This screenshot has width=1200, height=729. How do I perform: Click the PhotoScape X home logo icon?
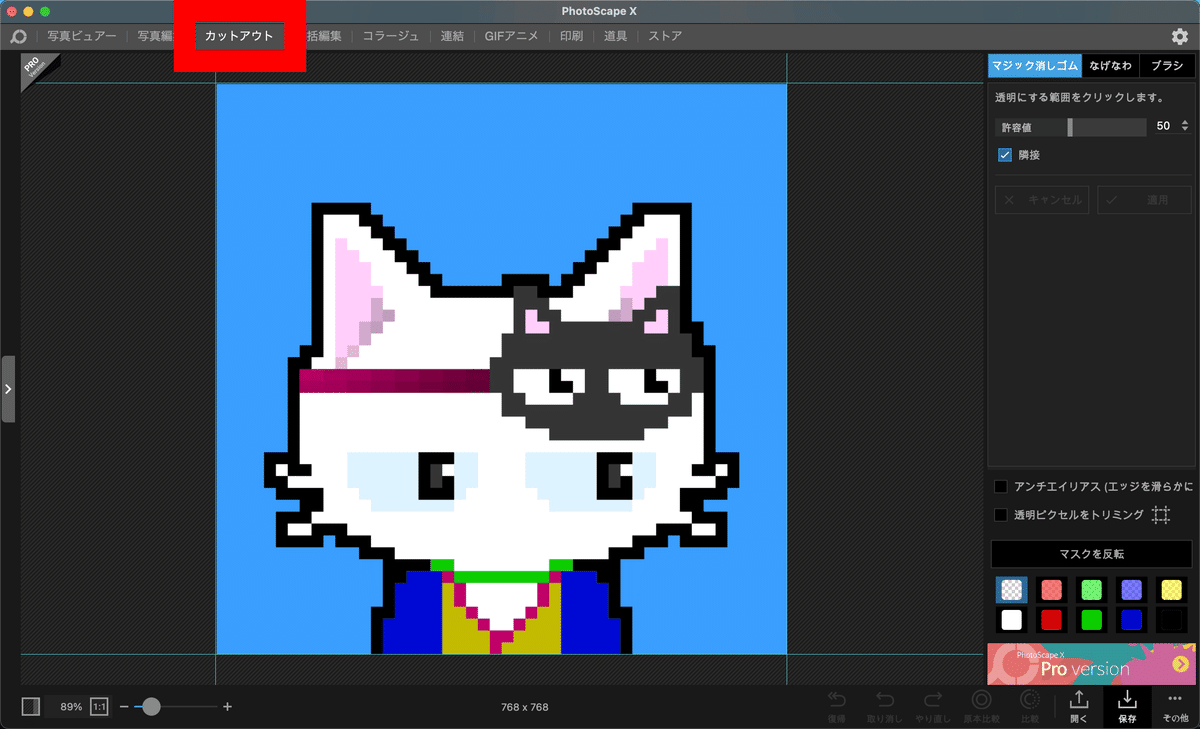click(18, 36)
